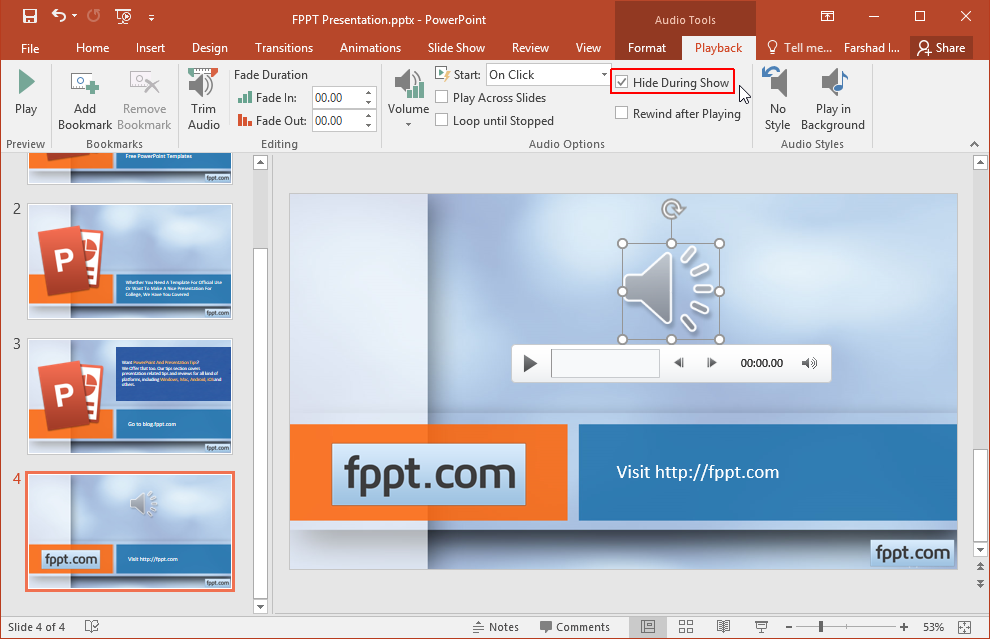The image size is (990, 639).
Task: Click the rotation handle above the audio icon
Action: [673, 208]
